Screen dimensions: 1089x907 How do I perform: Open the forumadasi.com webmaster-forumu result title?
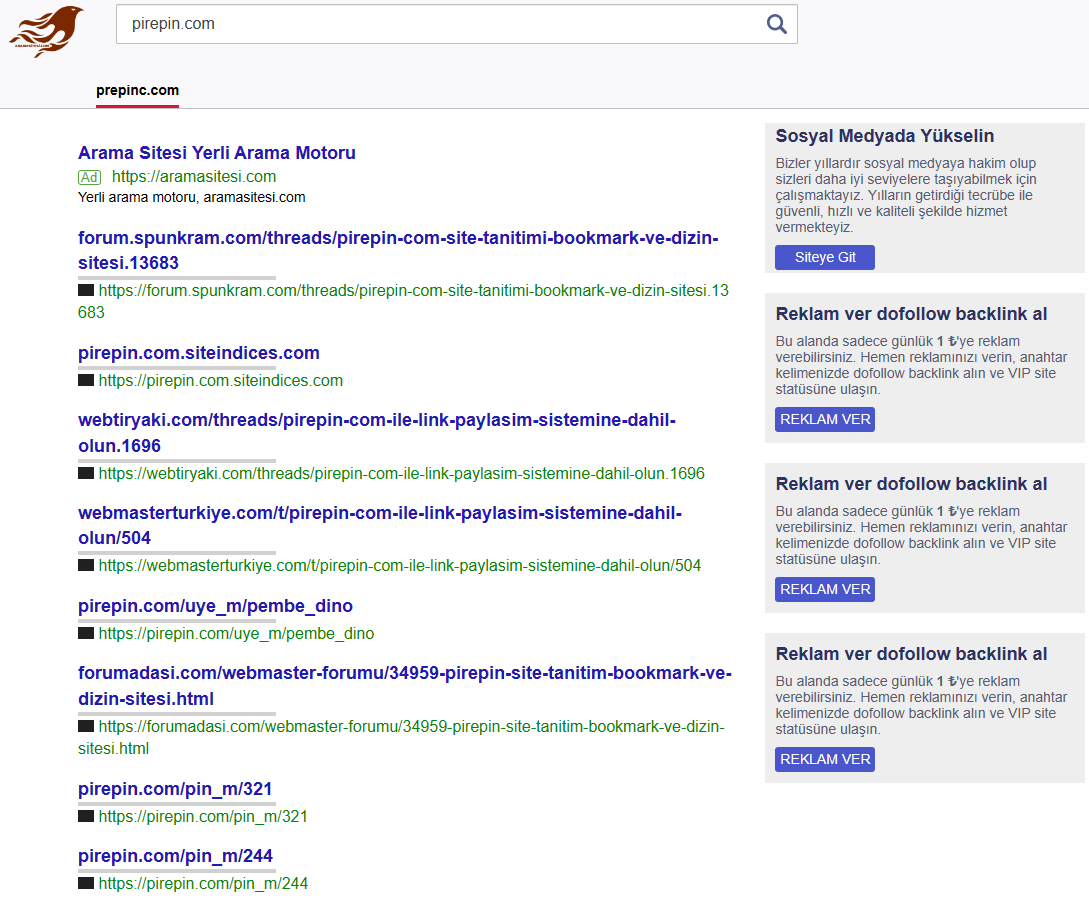click(405, 685)
